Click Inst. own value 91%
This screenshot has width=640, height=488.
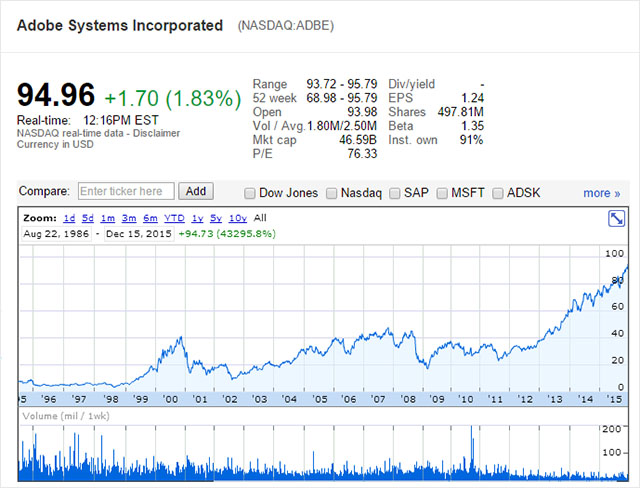pos(471,140)
